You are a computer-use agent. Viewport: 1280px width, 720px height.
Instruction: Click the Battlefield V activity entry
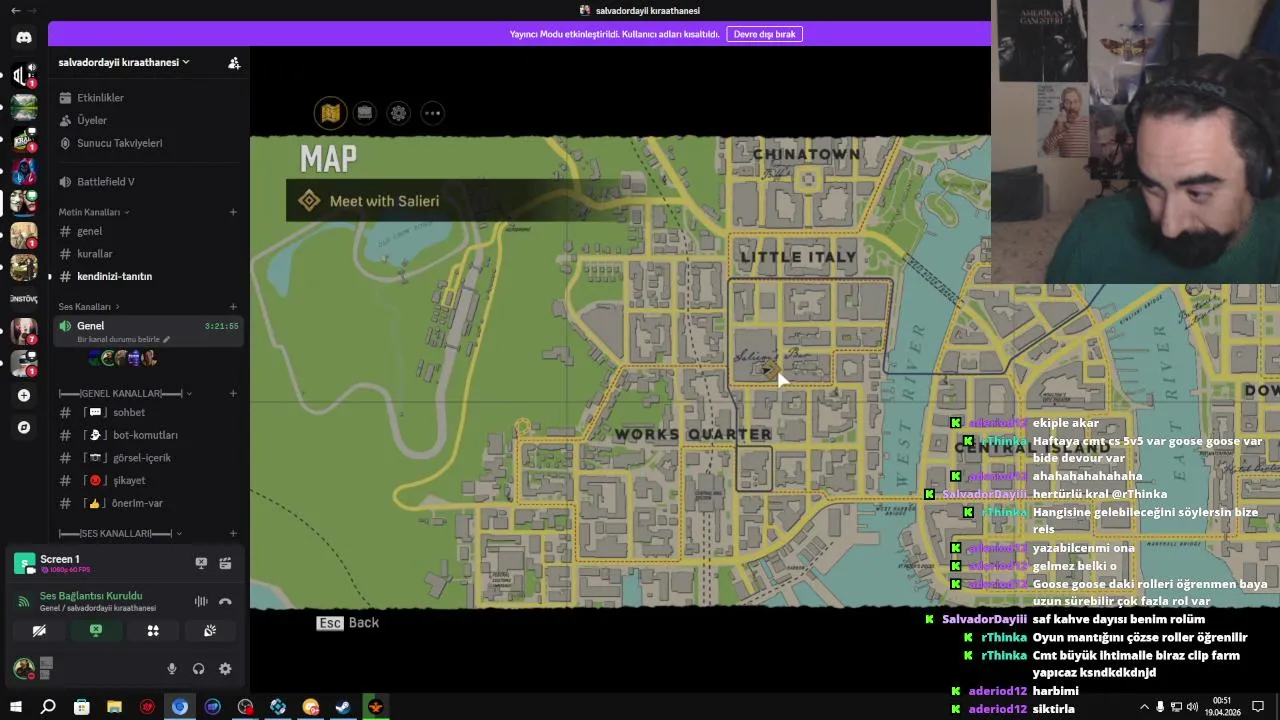pos(148,182)
